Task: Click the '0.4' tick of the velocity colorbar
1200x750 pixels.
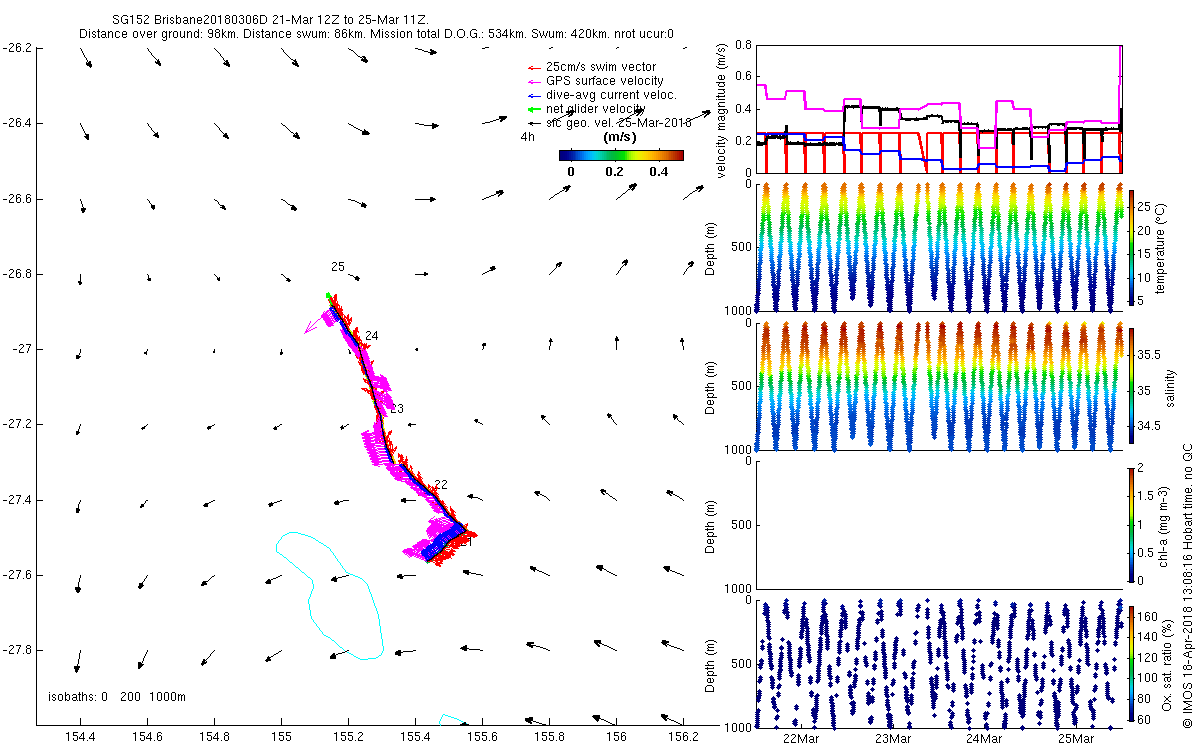Action: click(659, 171)
